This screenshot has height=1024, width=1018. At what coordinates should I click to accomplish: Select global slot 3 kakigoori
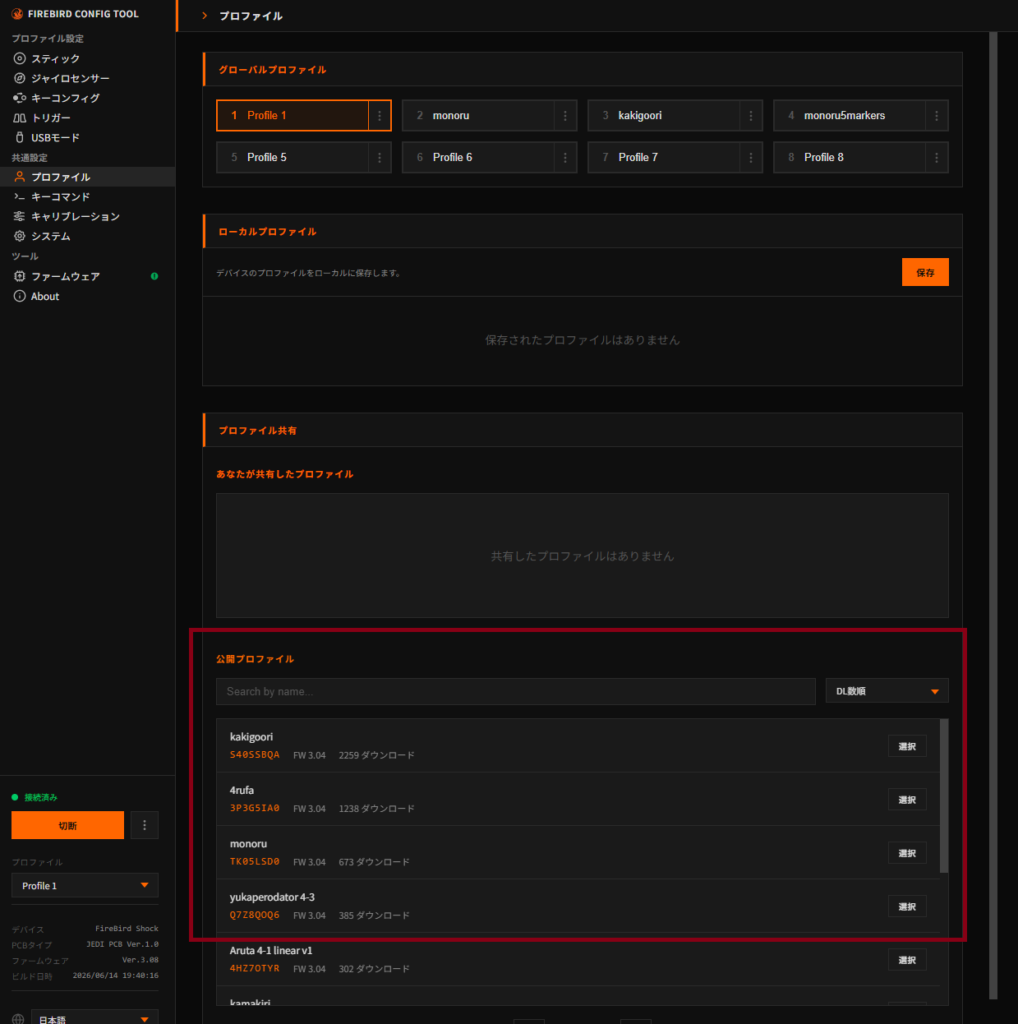[664, 116]
